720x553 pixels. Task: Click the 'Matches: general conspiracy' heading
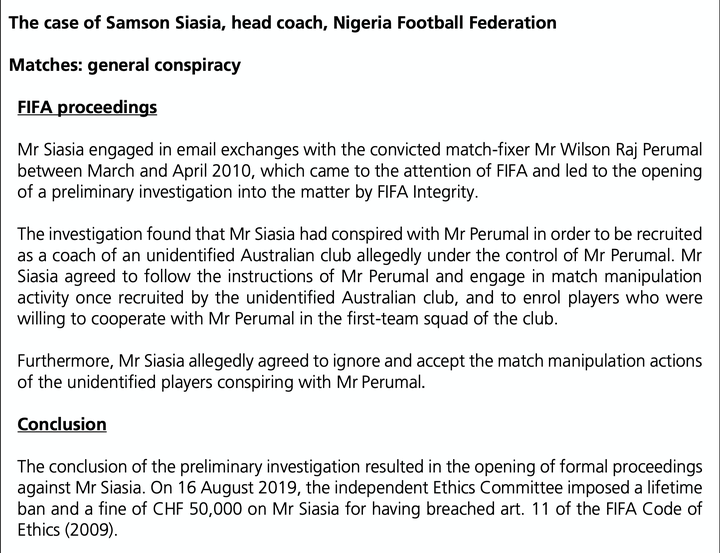coord(124,65)
